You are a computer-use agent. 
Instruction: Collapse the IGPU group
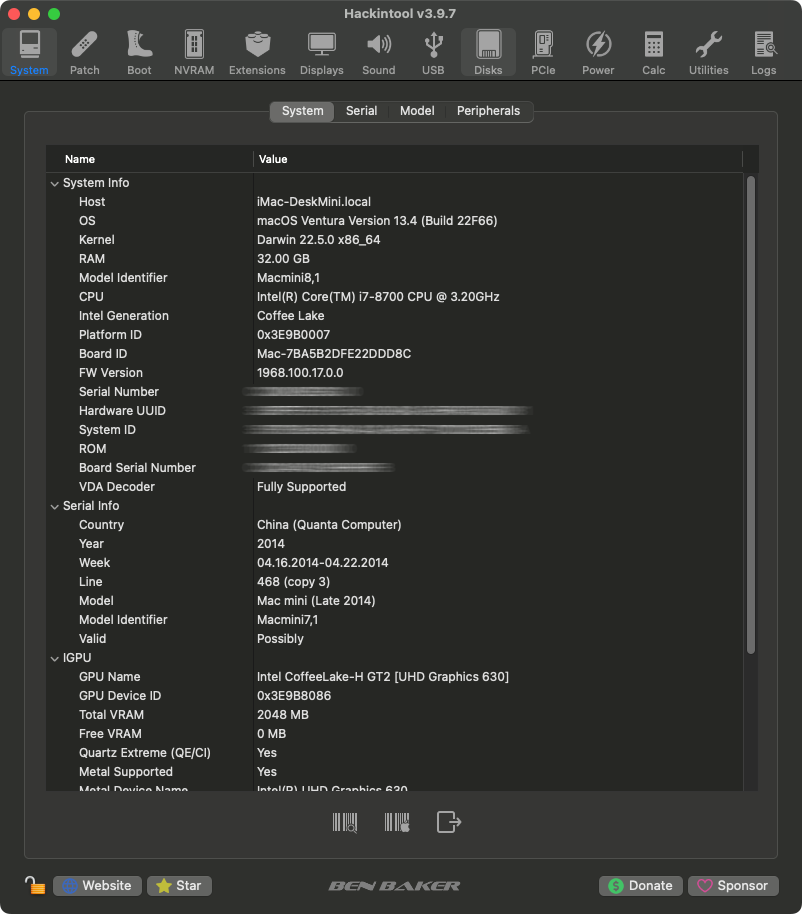coord(55,659)
